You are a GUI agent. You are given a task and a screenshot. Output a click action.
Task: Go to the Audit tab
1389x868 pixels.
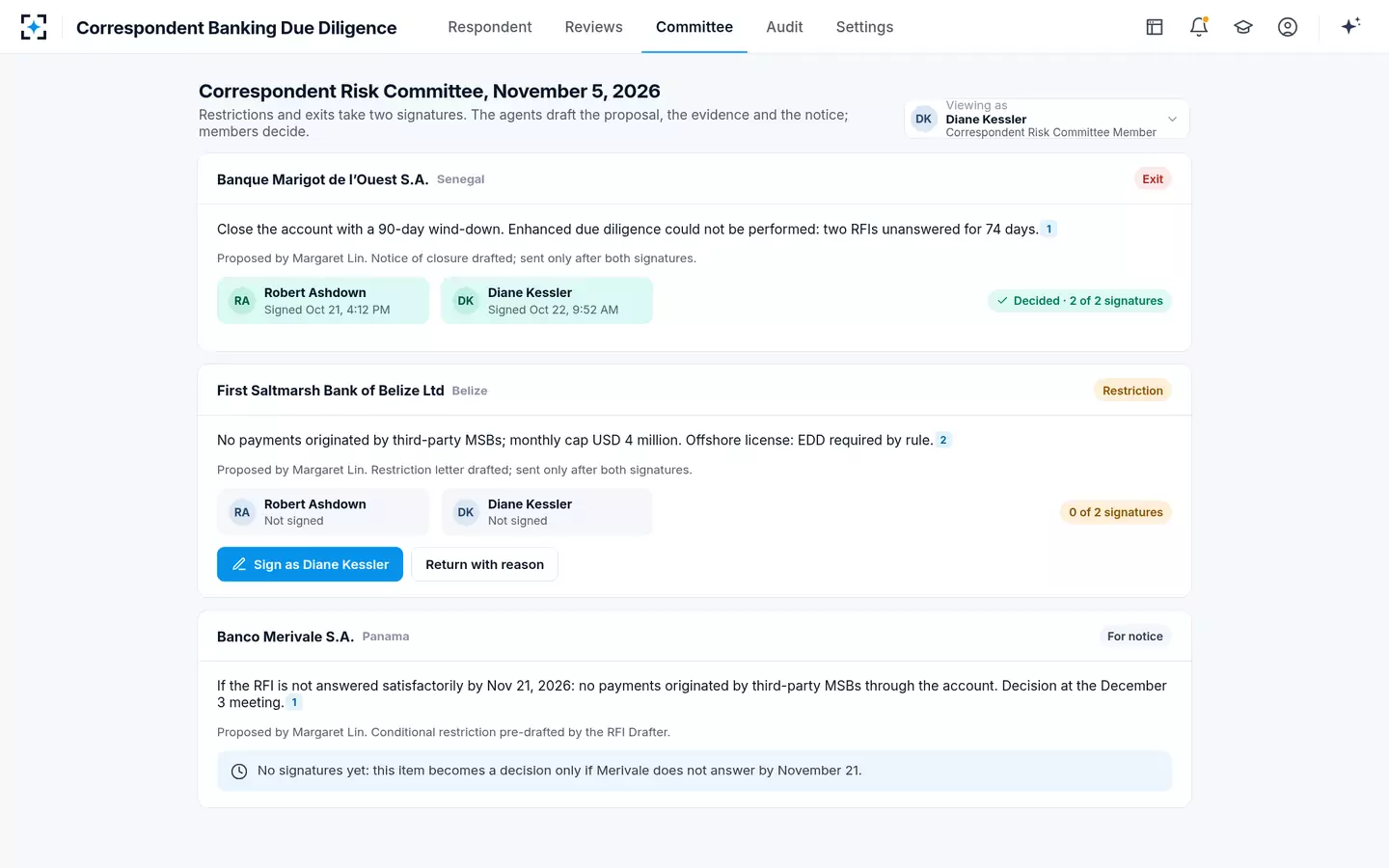[784, 27]
